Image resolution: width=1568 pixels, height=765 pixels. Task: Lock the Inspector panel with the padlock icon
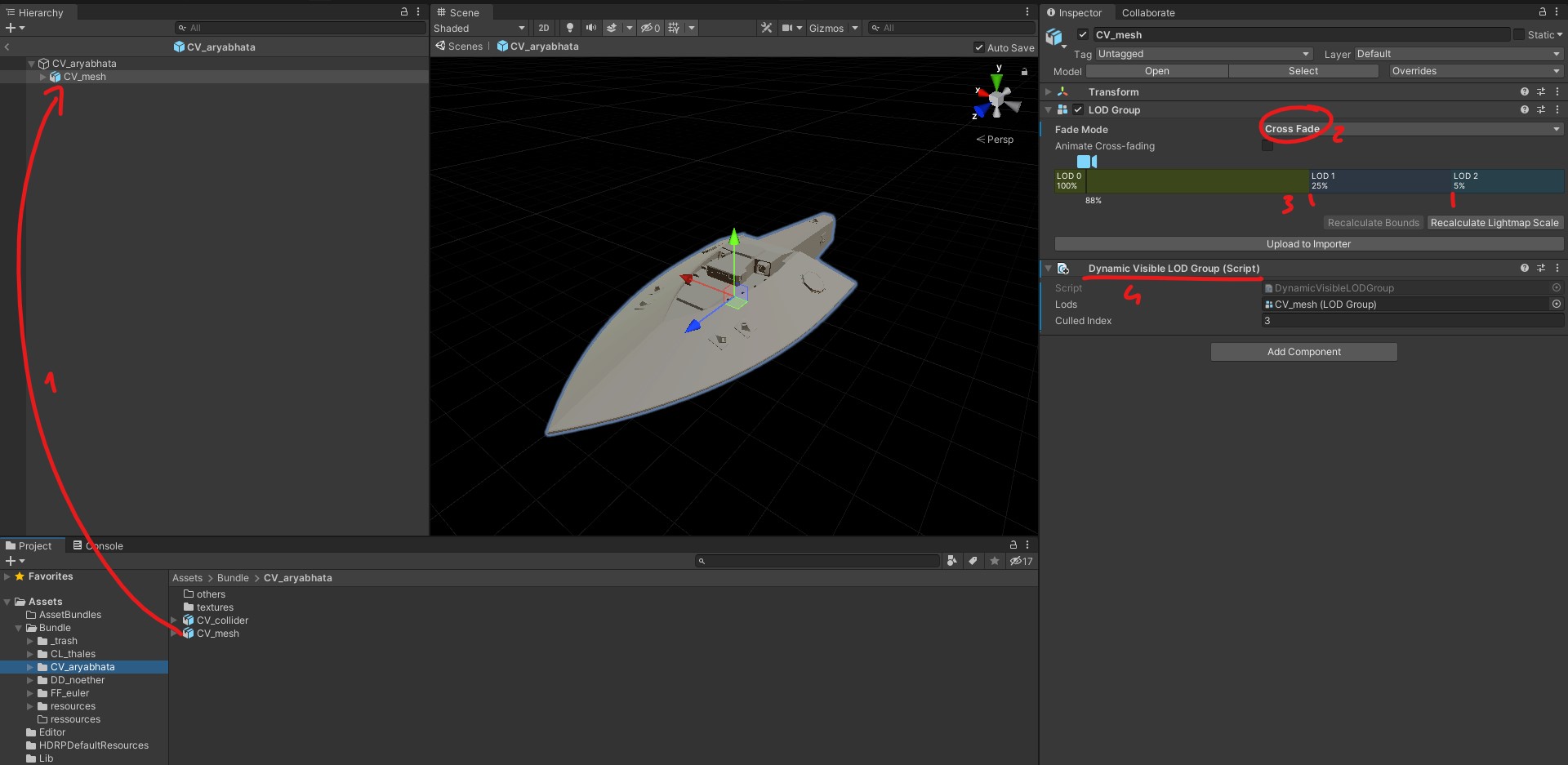click(1543, 12)
